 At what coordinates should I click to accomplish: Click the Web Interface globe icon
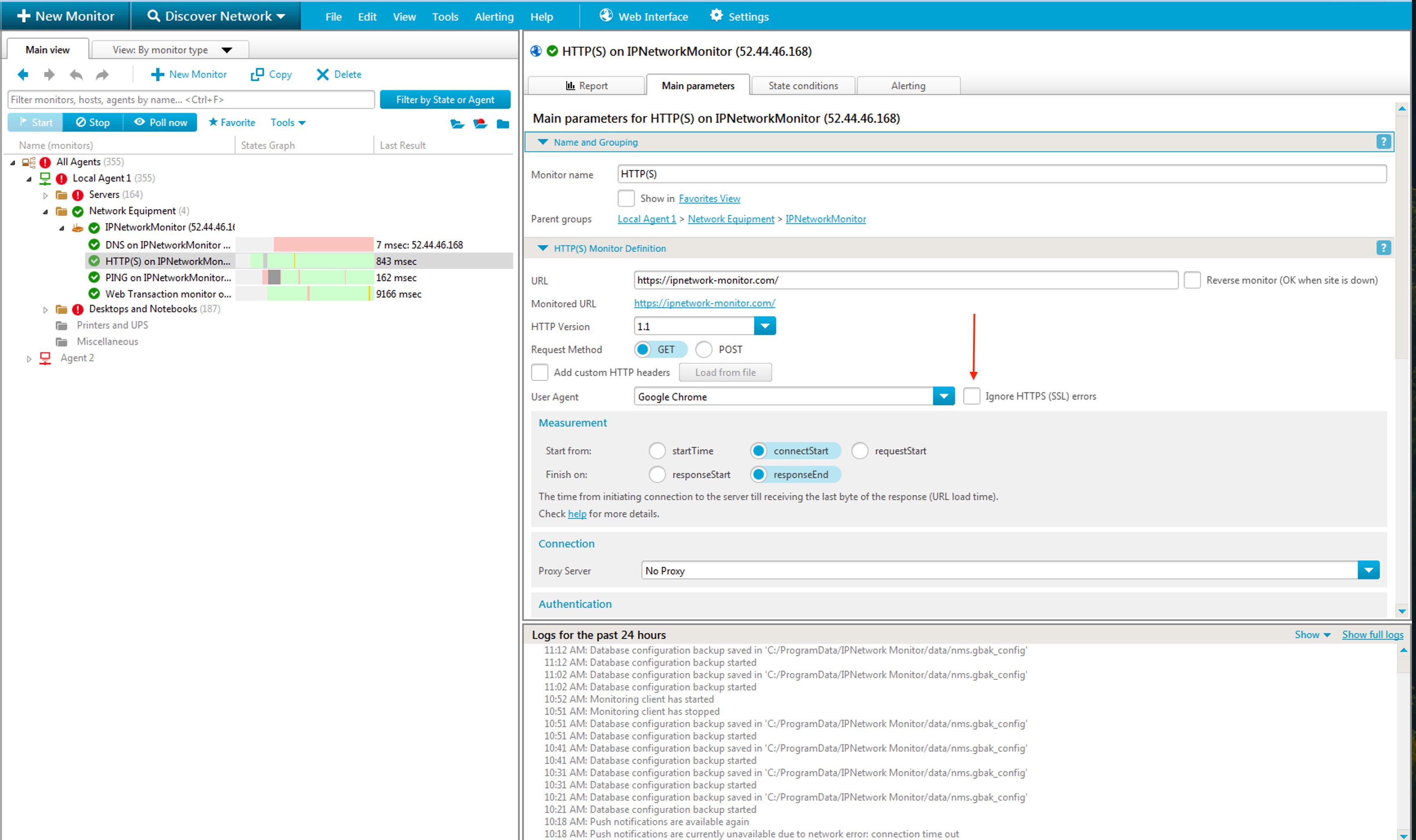pos(606,15)
